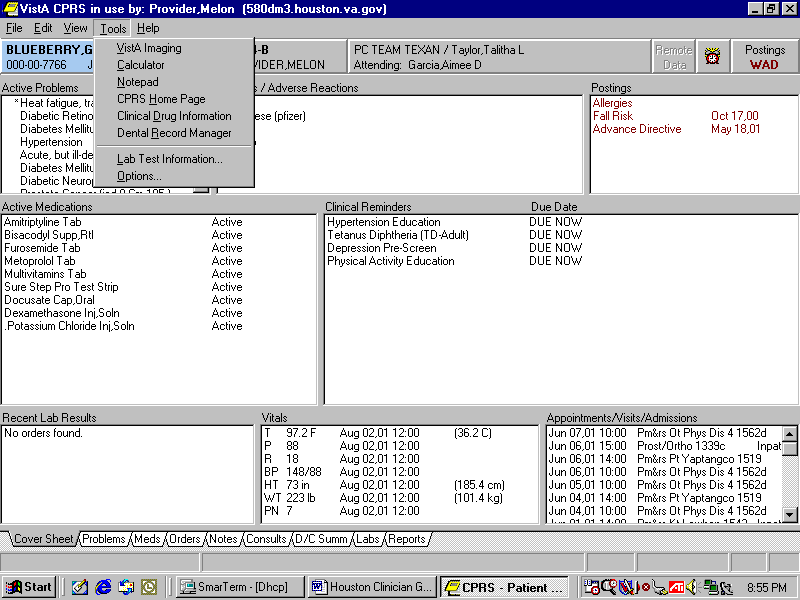Switch to the Problems tab

(104, 539)
